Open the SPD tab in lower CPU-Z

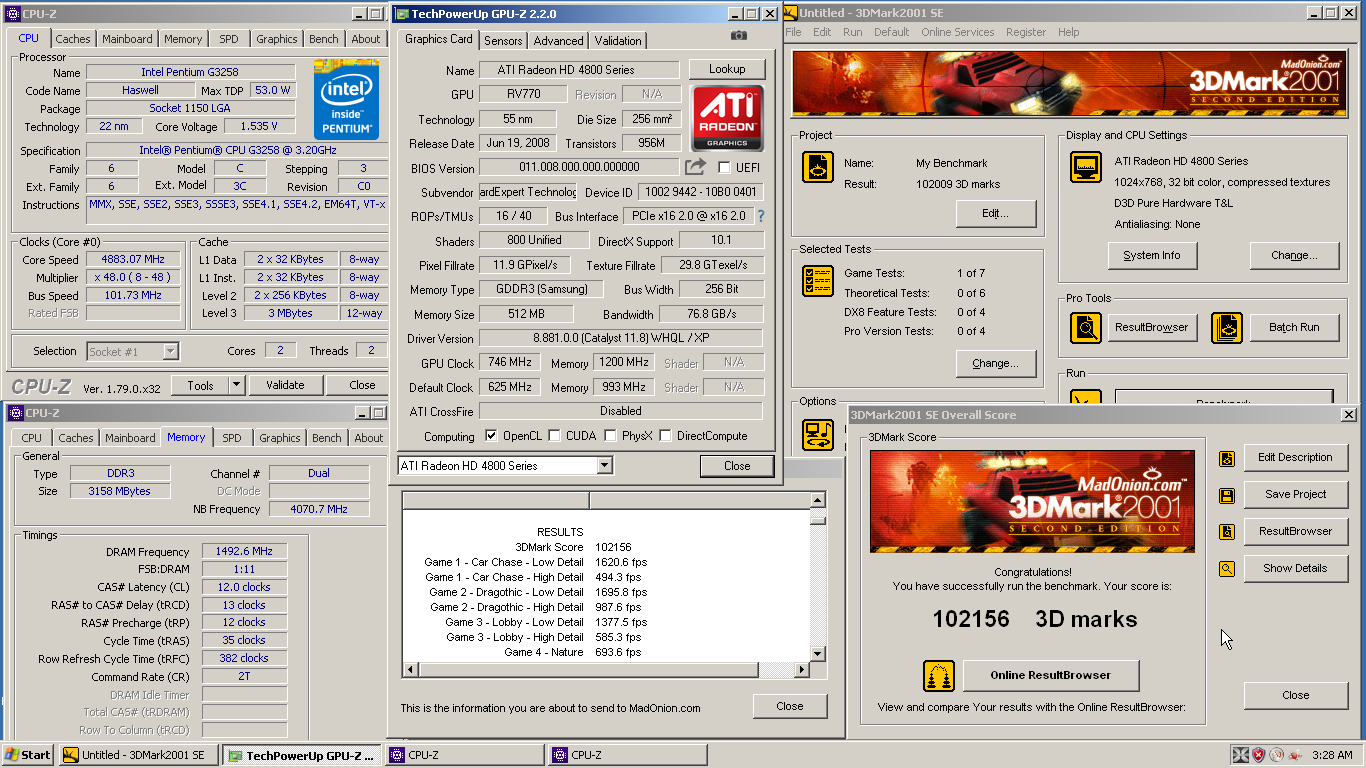(232, 438)
